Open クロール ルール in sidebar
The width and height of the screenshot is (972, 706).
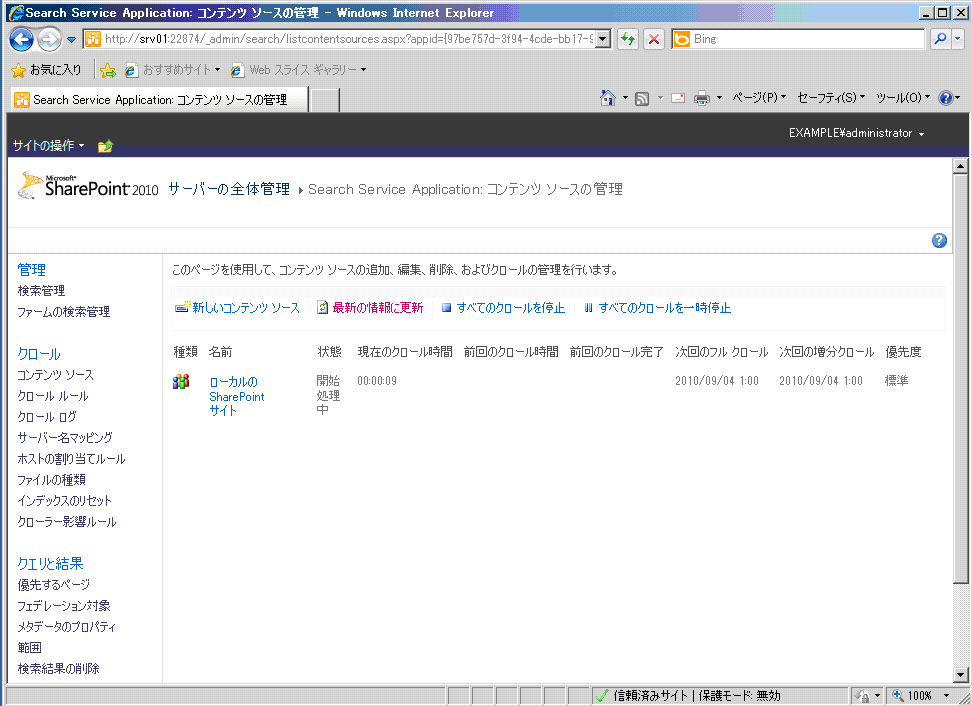pos(53,396)
